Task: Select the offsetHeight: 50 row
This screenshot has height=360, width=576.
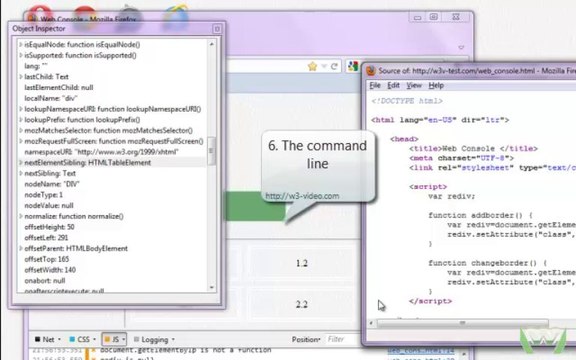Action: tap(112, 227)
